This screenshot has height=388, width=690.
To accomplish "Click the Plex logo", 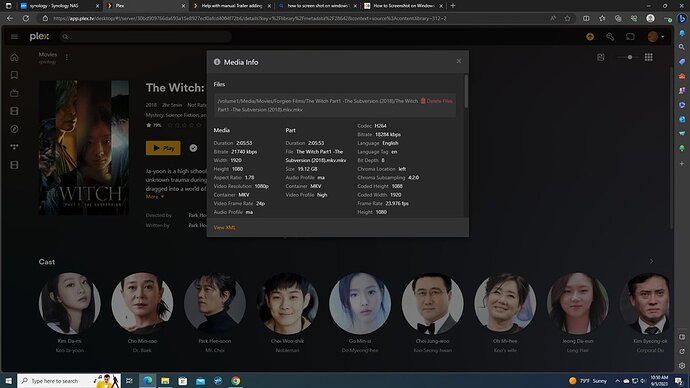I will 39,37.
